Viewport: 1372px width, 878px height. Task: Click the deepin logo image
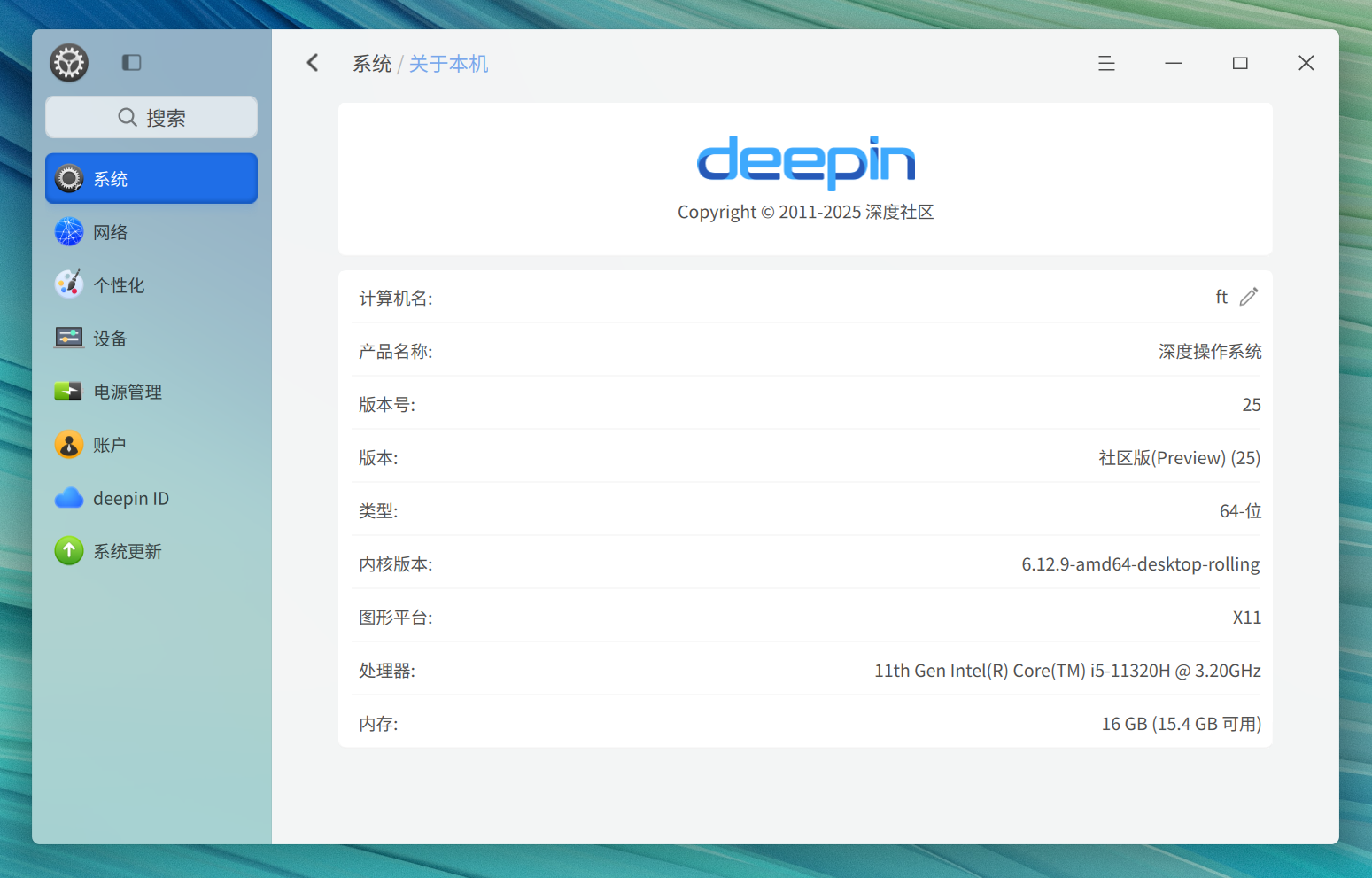point(806,162)
